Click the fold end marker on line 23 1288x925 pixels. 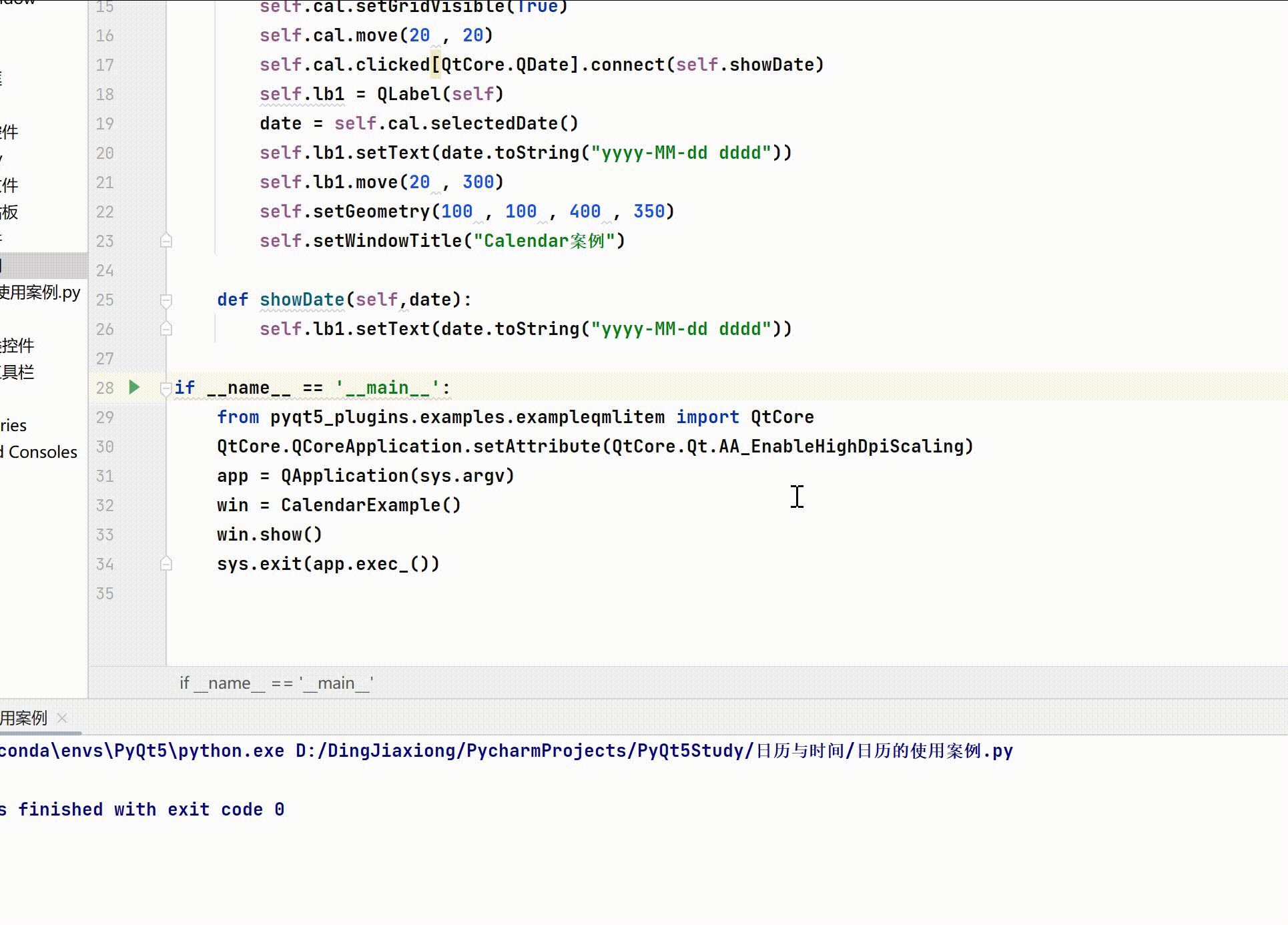166,241
